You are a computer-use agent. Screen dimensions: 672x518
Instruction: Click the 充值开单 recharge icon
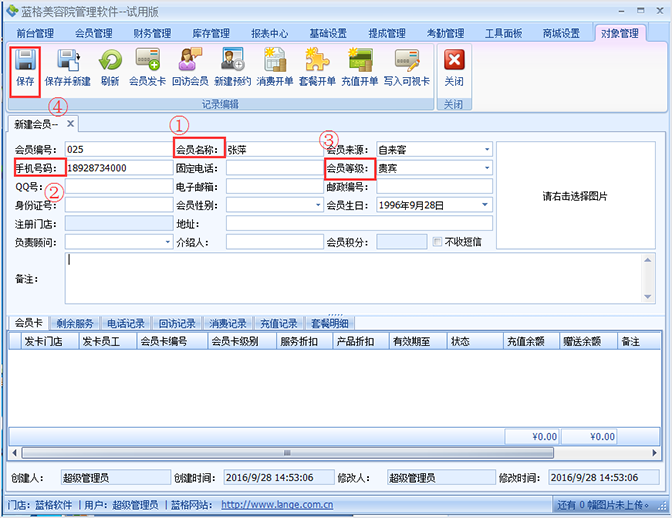pos(360,69)
